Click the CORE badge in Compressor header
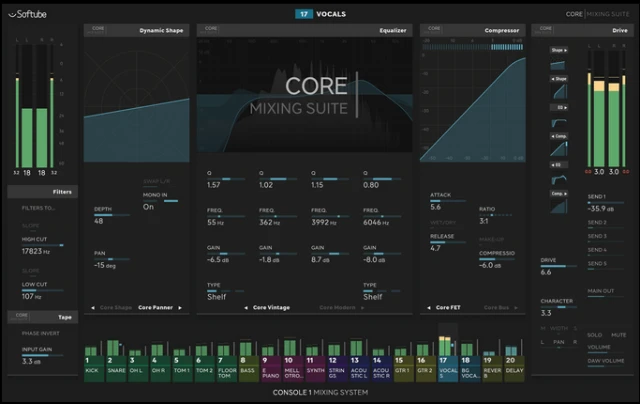Viewport: 640px width, 404px height. pyautogui.click(x=434, y=29)
